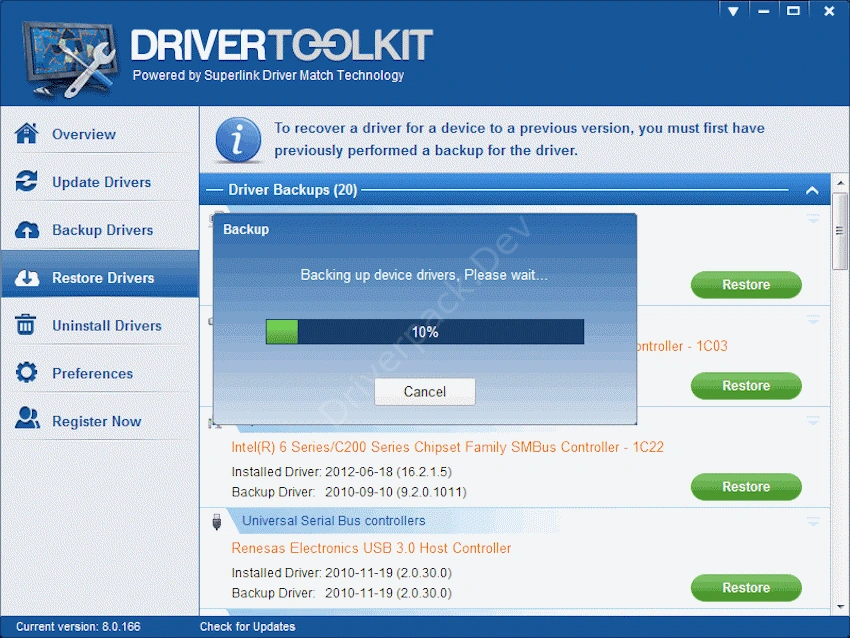Viewport: 850px width, 638px height.
Task: Switch to Backup Drivers page
Action: point(100,230)
